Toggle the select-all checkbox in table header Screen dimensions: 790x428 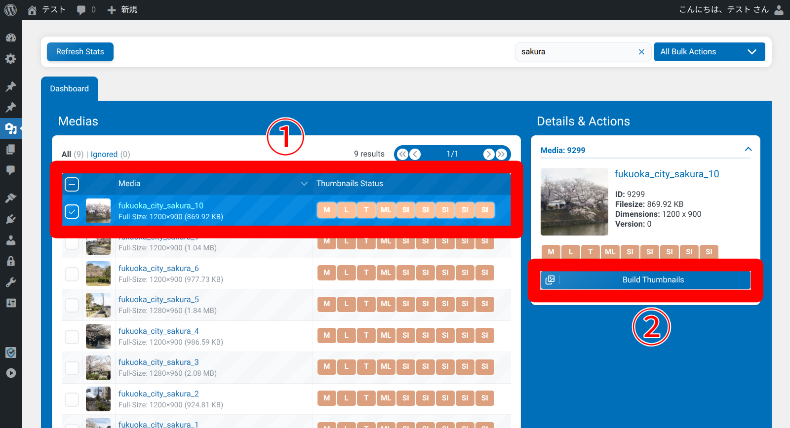(72, 184)
